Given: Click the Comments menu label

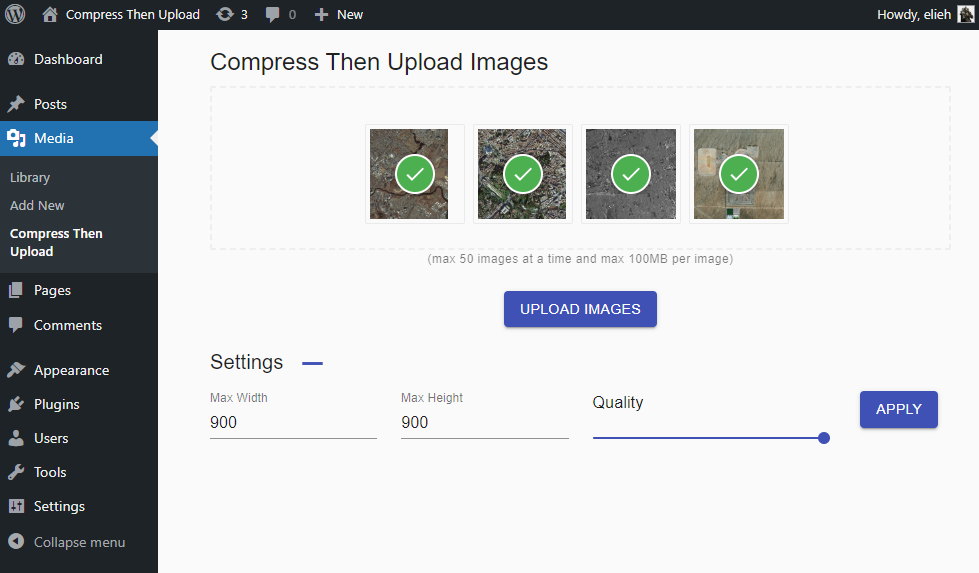Looking at the screenshot, I should tap(67, 325).
